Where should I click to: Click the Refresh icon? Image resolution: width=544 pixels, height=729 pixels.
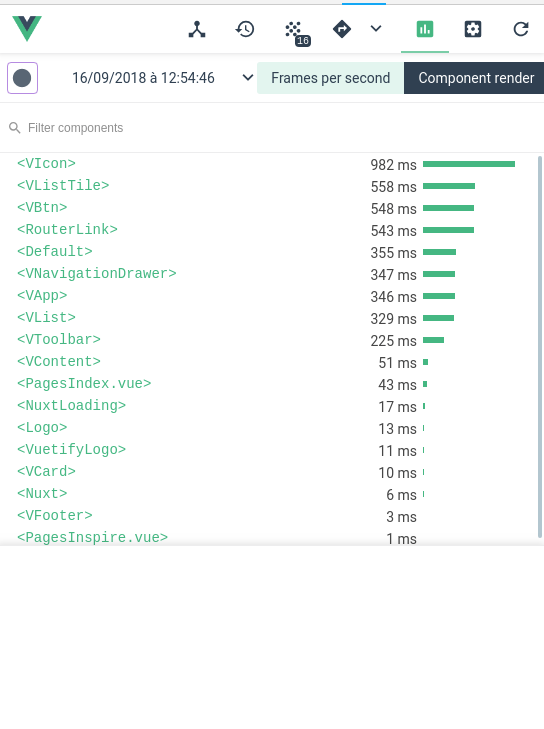pos(521,29)
